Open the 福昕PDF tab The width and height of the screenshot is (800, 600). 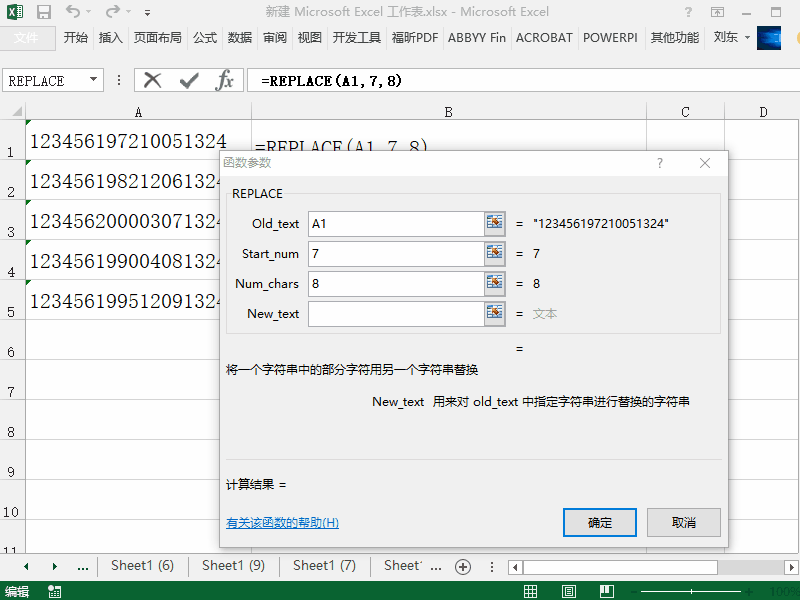pos(415,38)
